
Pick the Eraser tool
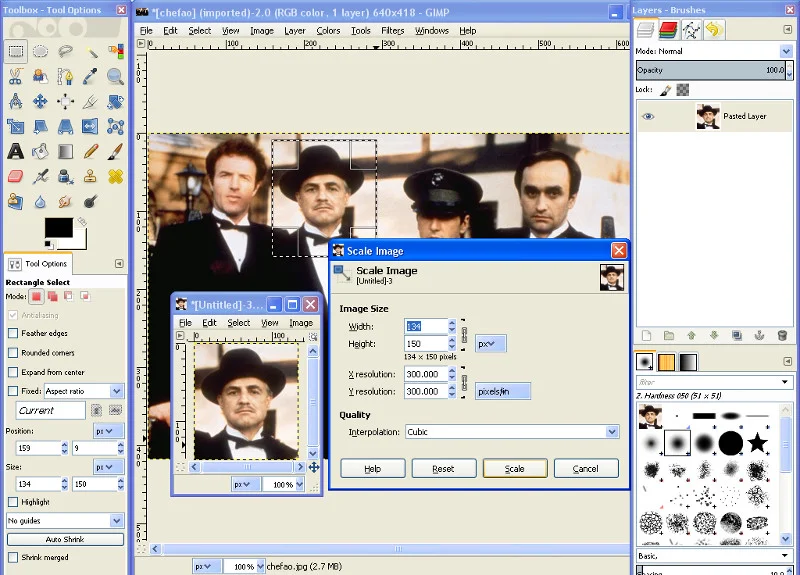pyautogui.click(x=15, y=177)
